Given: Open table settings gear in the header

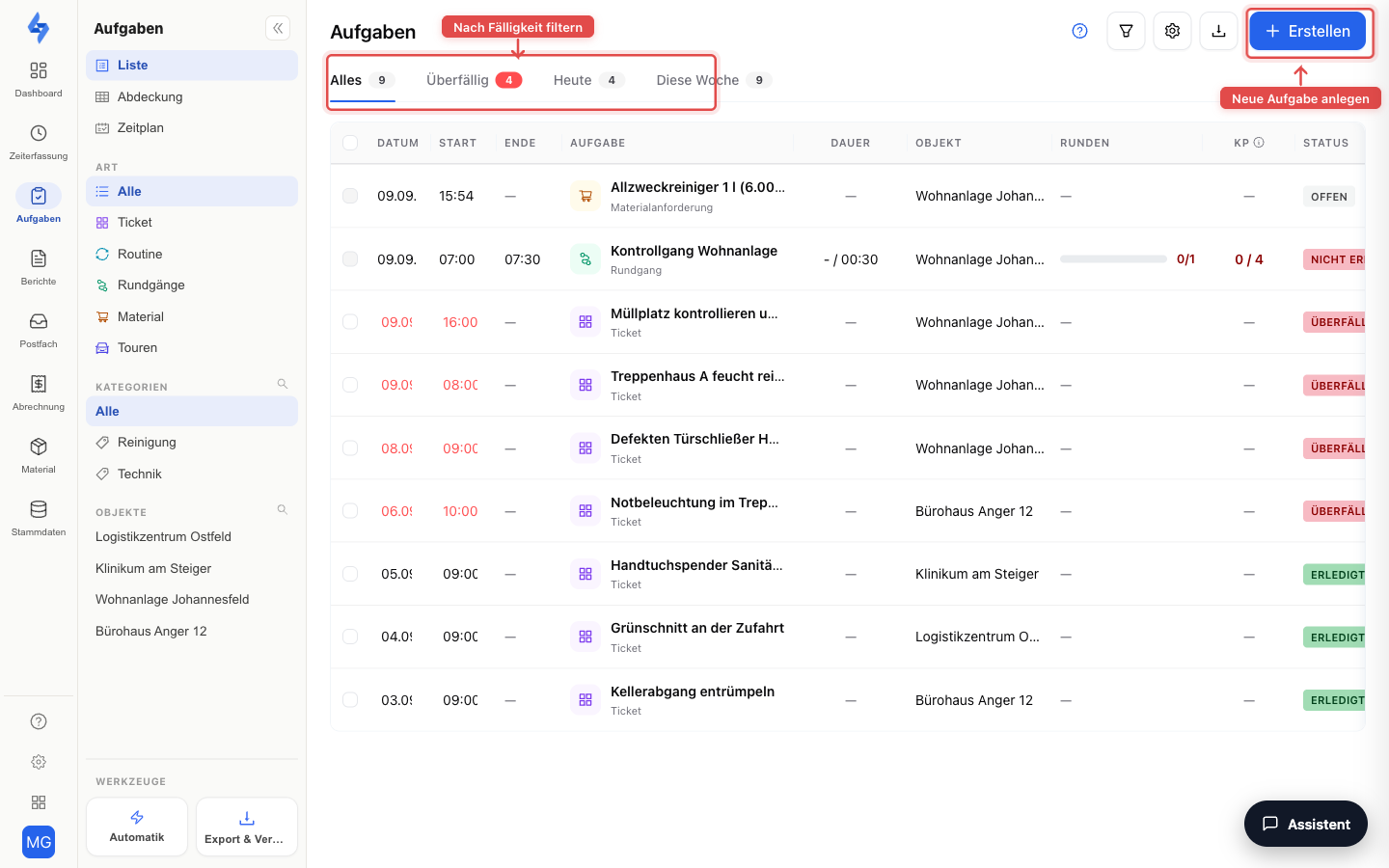Looking at the screenshot, I should pyautogui.click(x=1172, y=31).
